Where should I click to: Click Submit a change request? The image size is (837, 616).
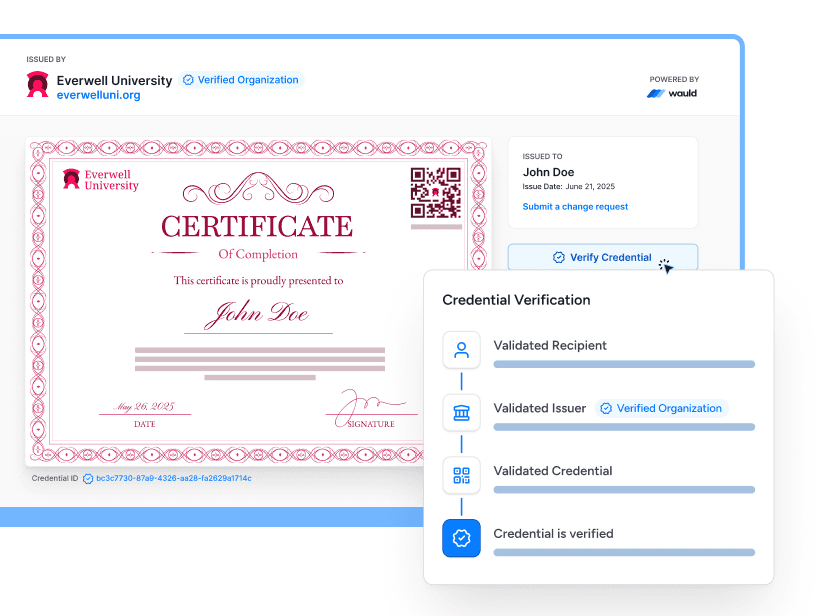click(574, 206)
